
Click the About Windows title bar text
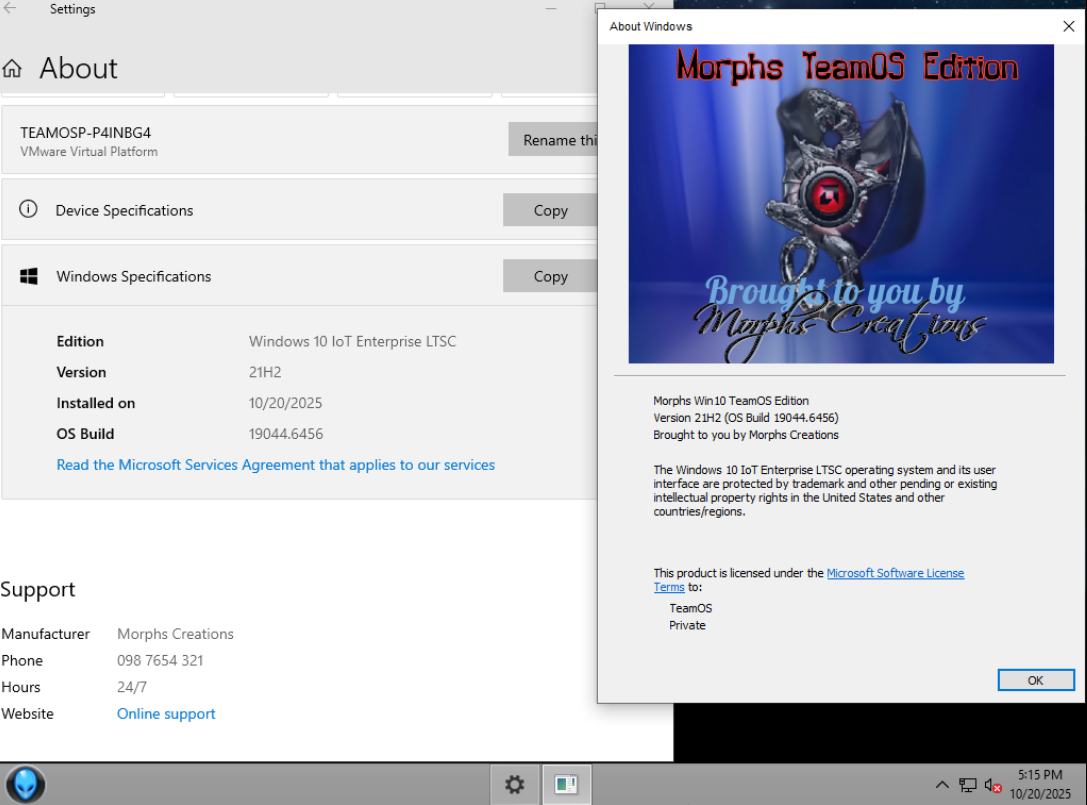[x=650, y=26]
